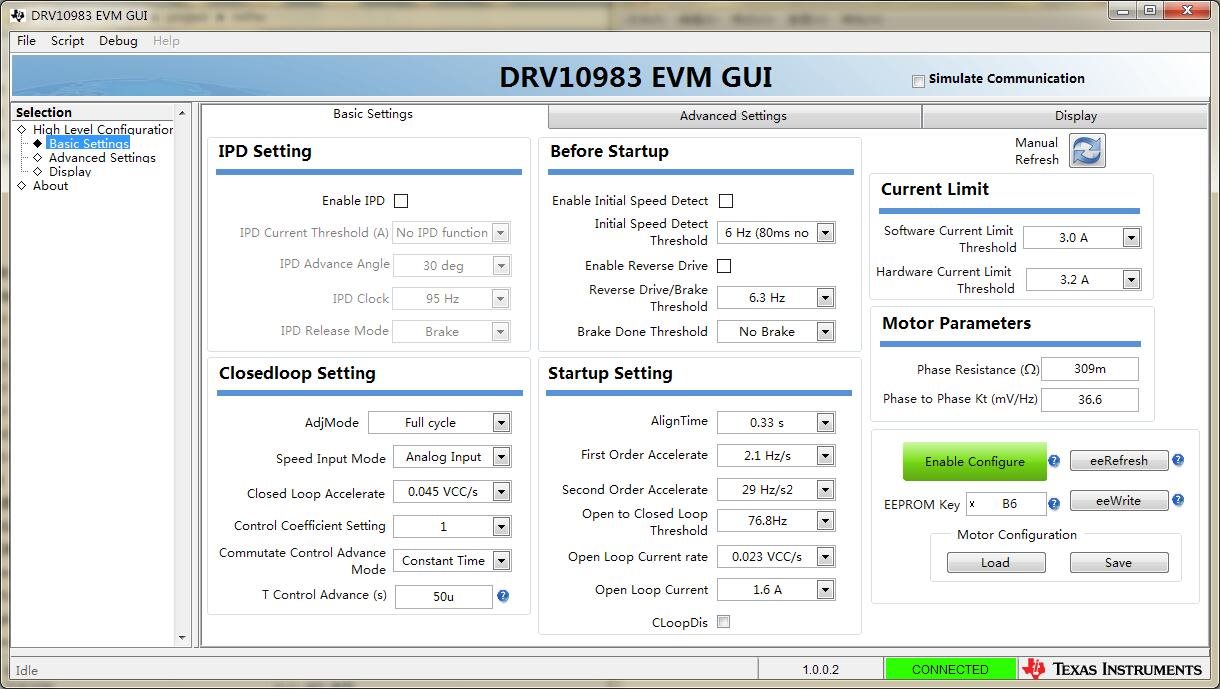Click the EEPROM Key input field

click(1006, 504)
